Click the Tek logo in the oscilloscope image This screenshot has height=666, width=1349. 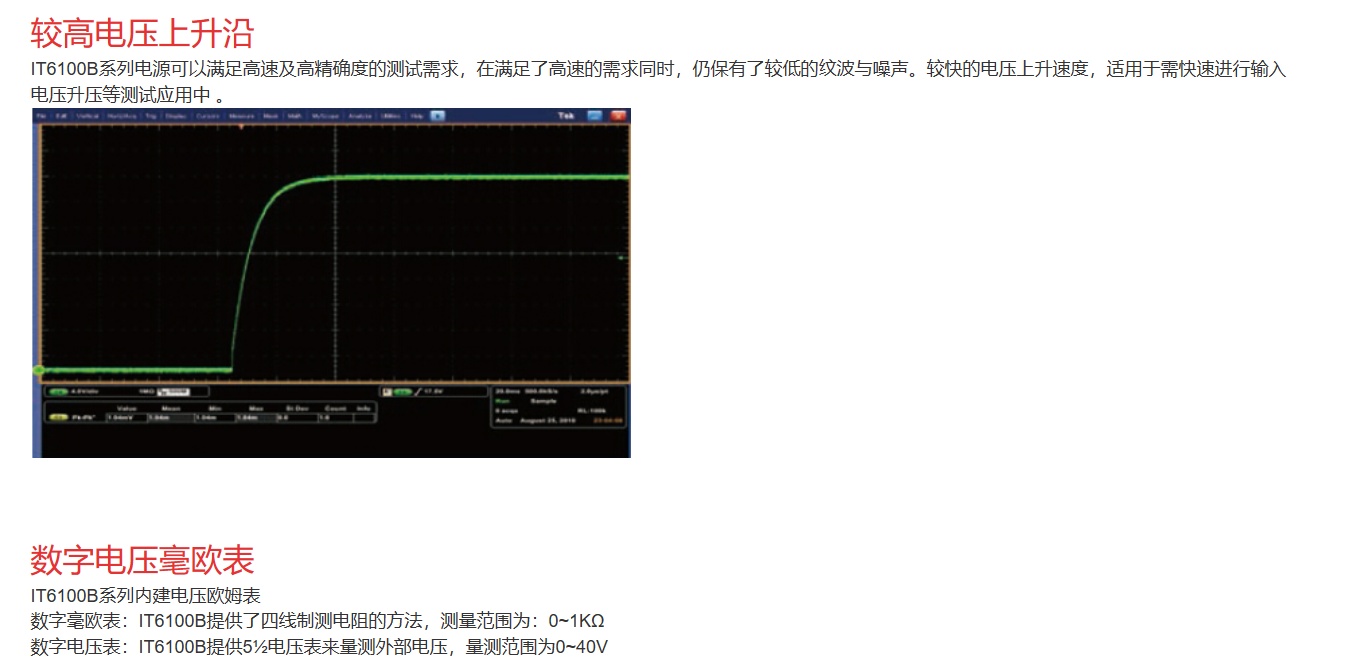pos(566,116)
